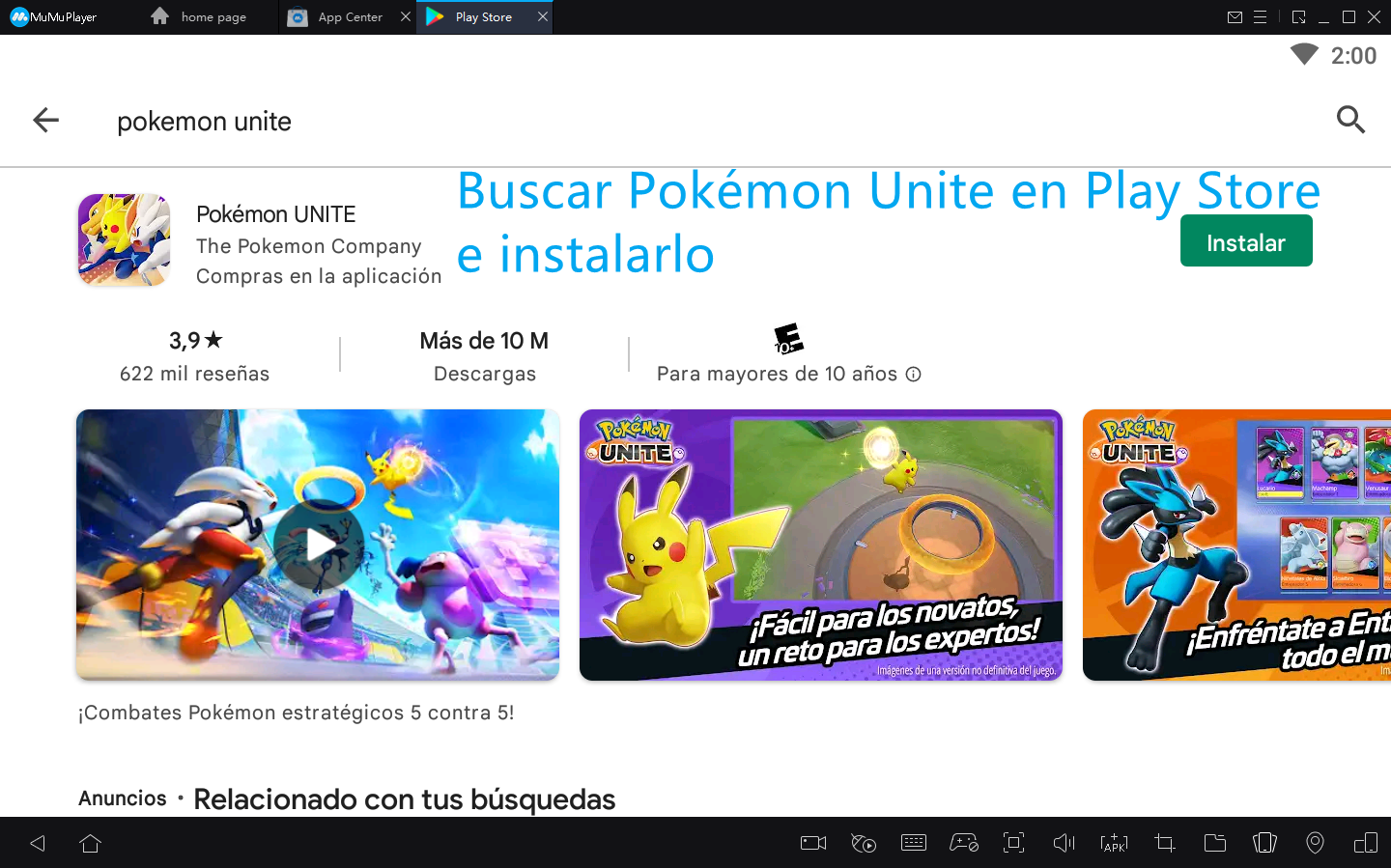Click the shared folder icon
The height and width of the screenshot is (868, 1391).
(1214, 843)
